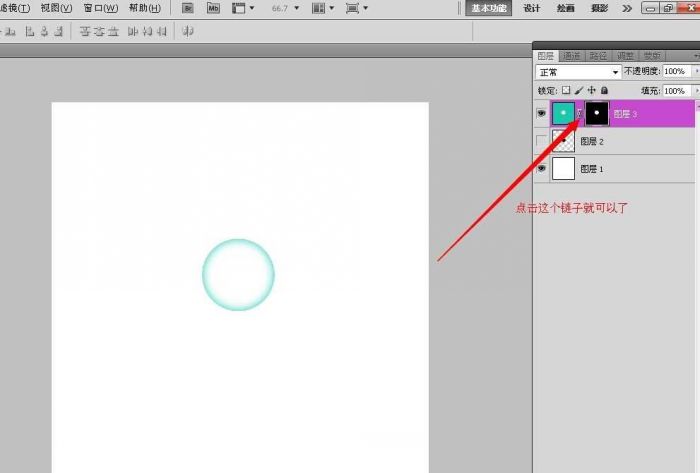Click the lock all padlock icon
This screenshot has width=700, height=473.
pos(603,90)
